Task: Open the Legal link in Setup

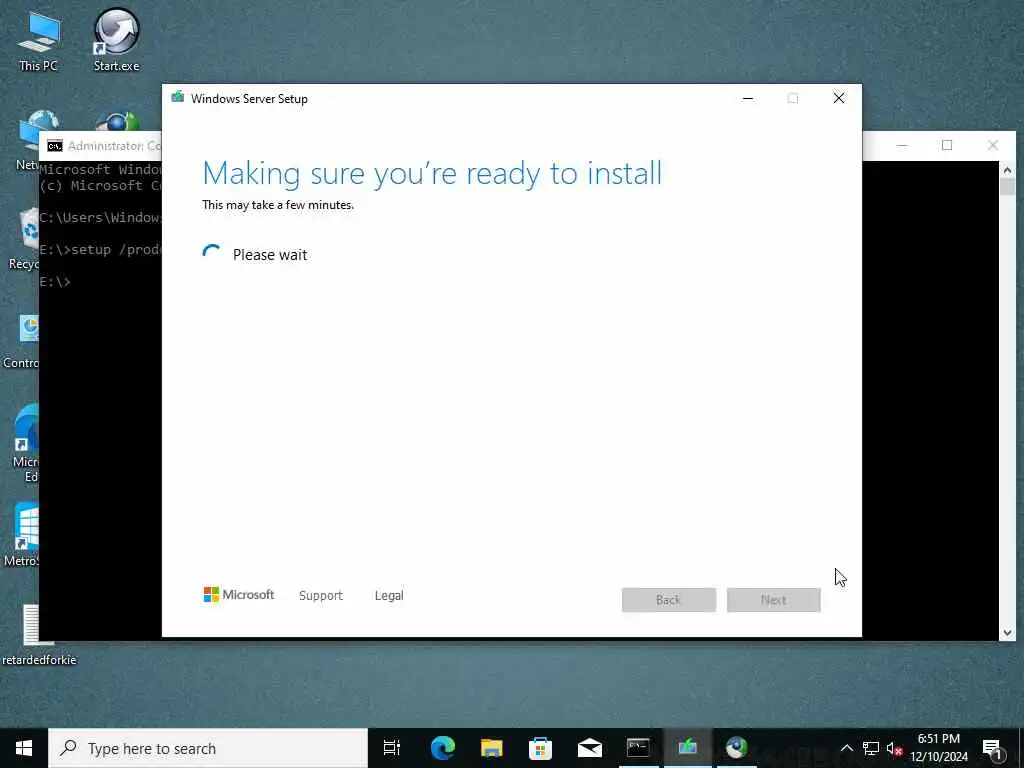Action: coord(389,596)
